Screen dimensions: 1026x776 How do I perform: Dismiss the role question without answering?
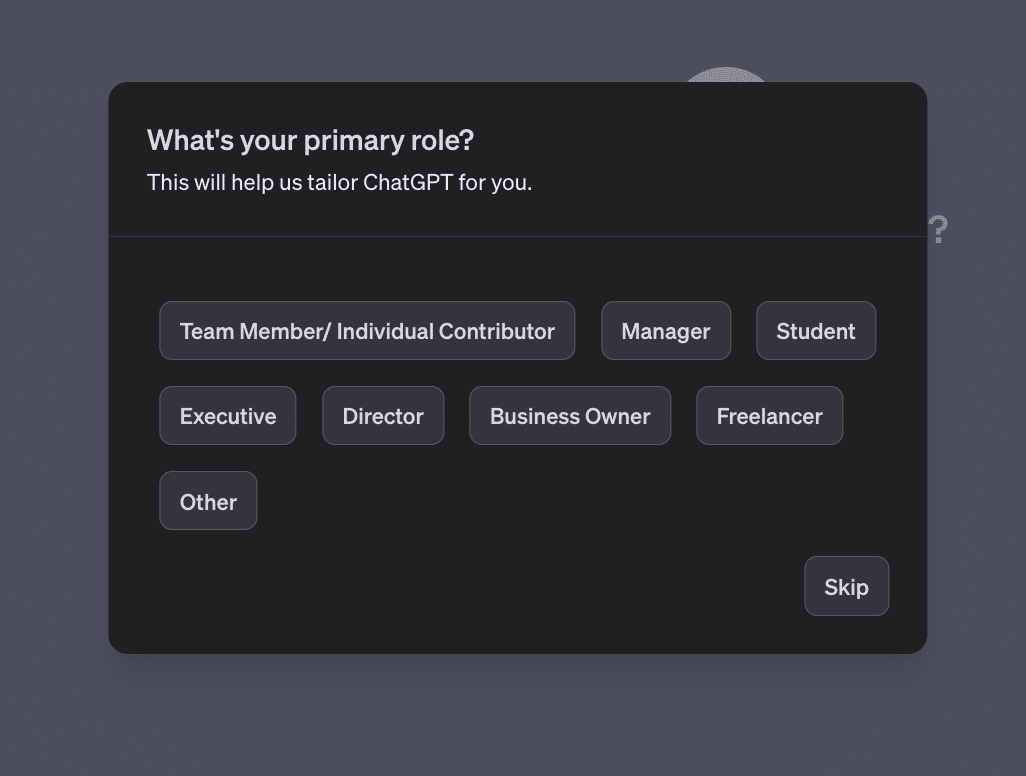point(846,587)
